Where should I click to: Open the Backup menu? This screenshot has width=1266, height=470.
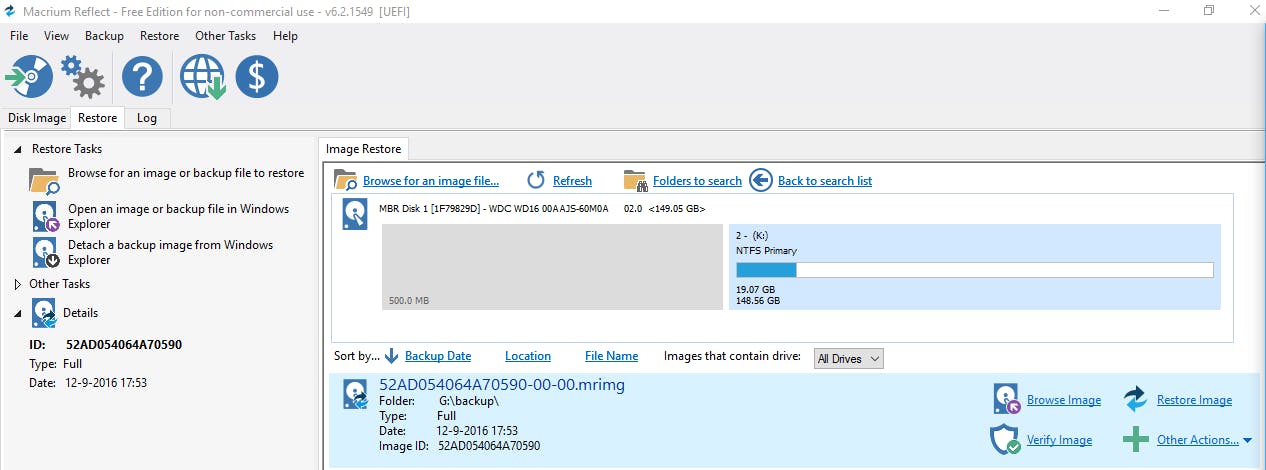104,36
